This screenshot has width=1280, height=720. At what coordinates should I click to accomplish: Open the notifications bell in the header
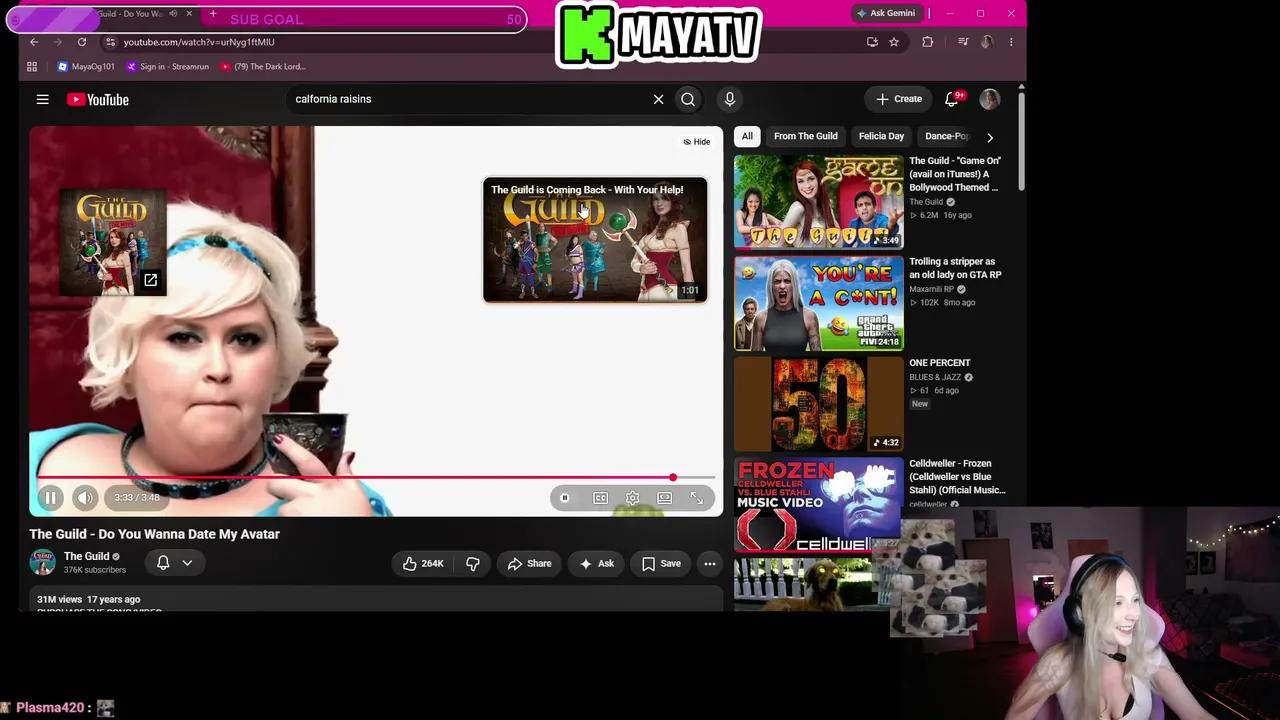pyautogui.click(x=952, y=99)
